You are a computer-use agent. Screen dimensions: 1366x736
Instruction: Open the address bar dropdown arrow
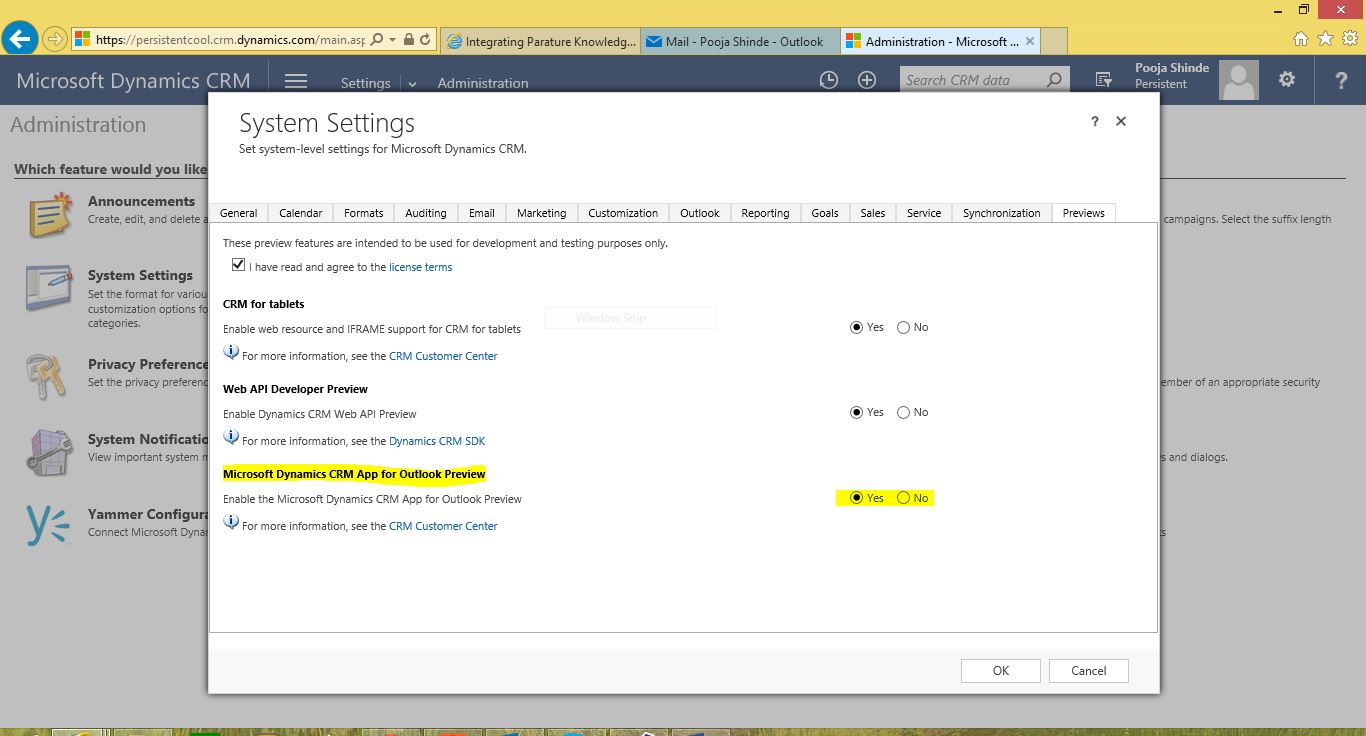coord(392,40)
